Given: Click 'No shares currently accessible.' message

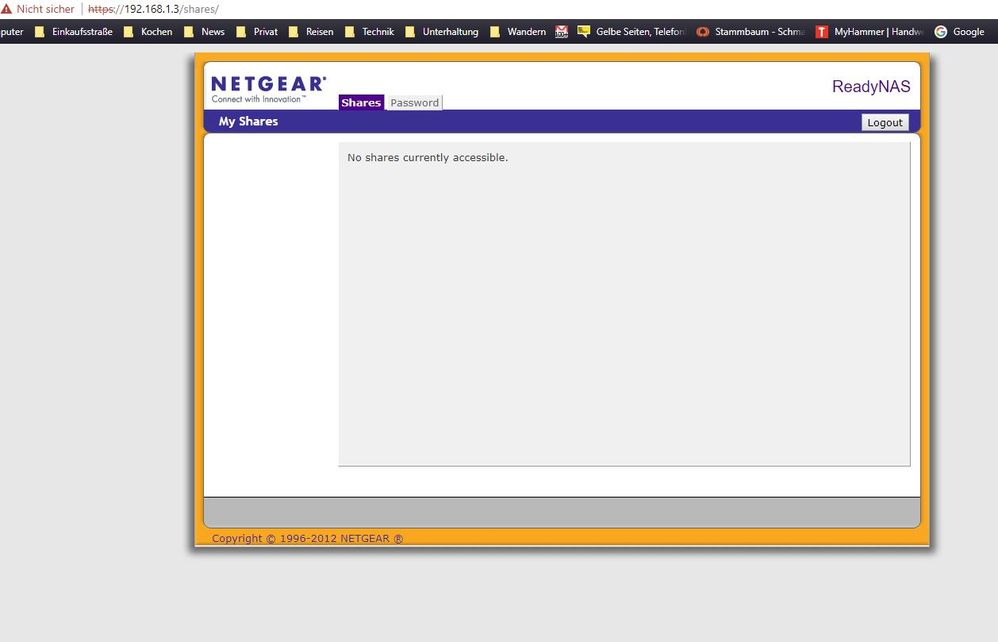Looking at the screenshot, I should 428,157.
